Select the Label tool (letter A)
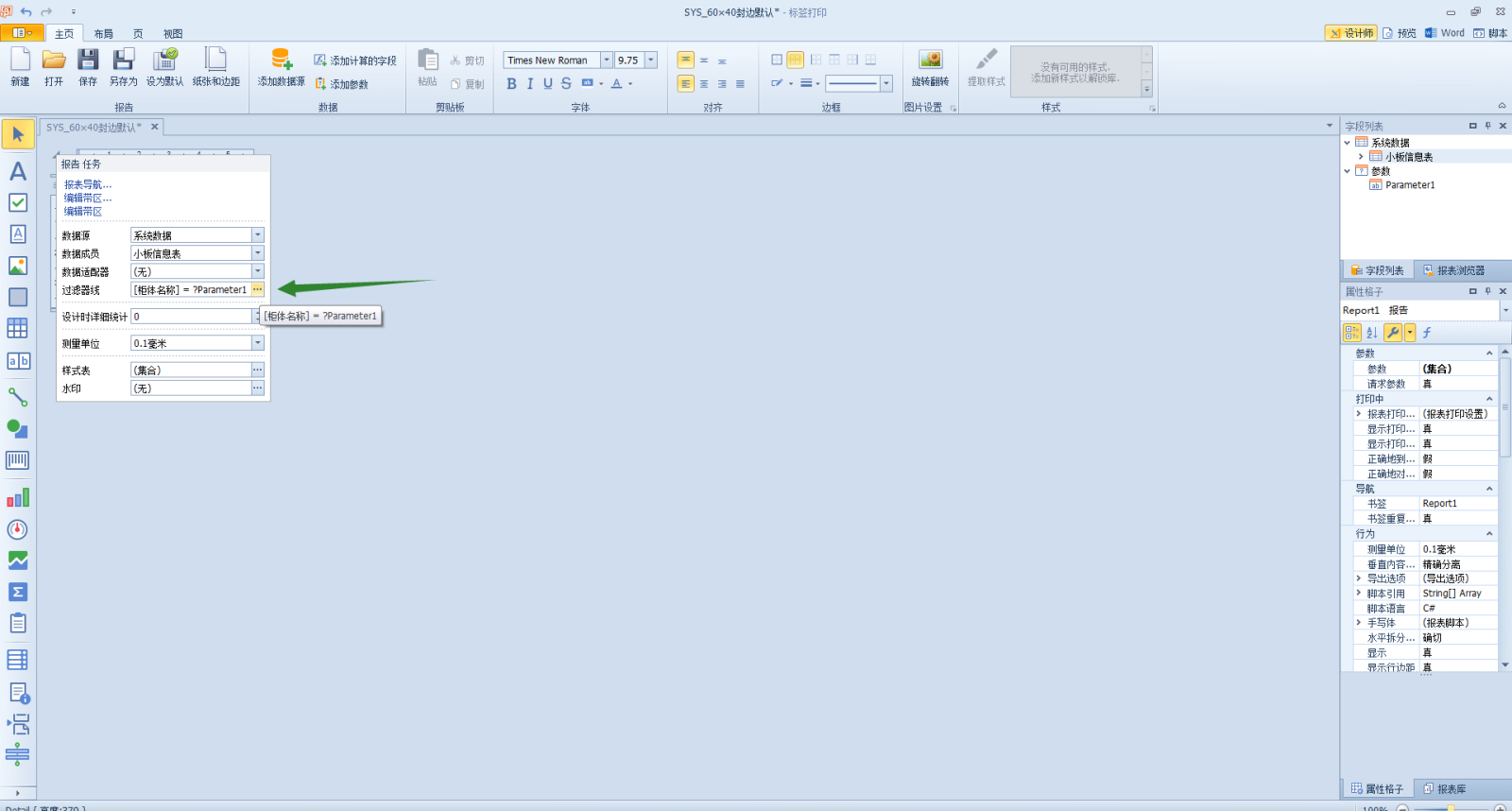Viewport: 1512px width, 811px height. pyautogui.click(x=17, y=171)
